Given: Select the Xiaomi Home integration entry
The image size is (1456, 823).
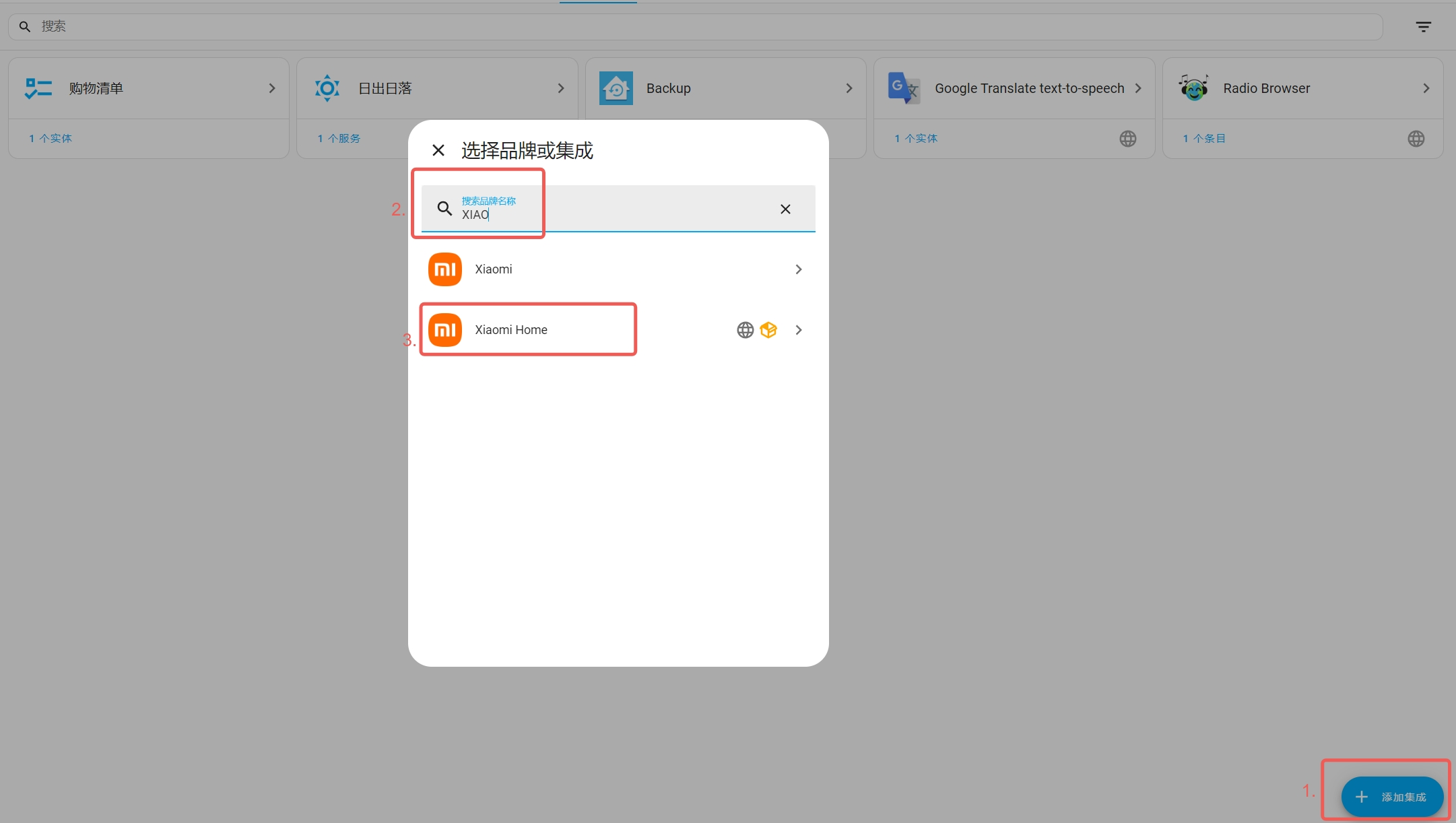Looking at the screenshot, I should (511, 330).
